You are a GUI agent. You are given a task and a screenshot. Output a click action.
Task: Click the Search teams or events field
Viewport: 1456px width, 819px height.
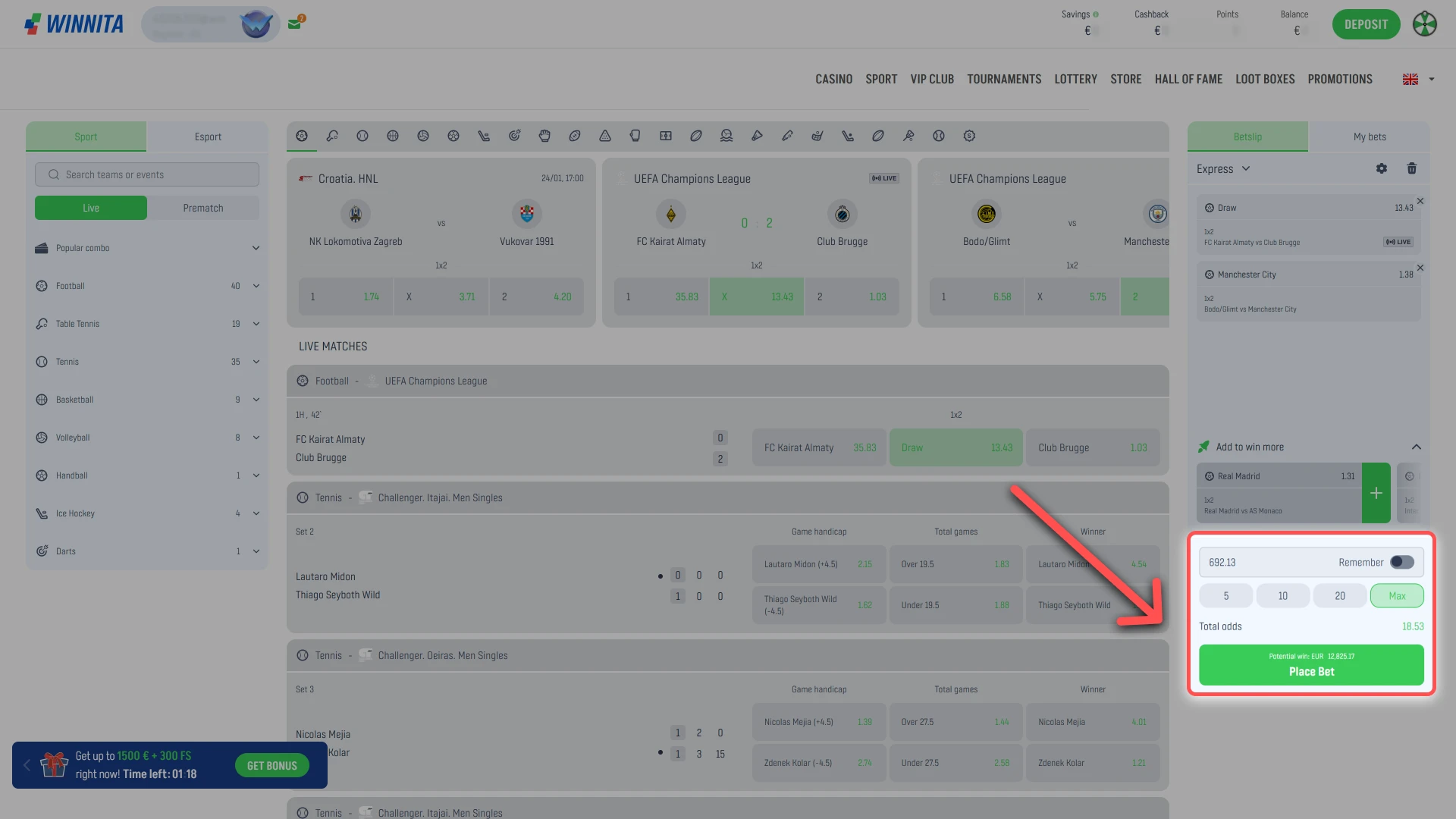click(x=147, y=174)
